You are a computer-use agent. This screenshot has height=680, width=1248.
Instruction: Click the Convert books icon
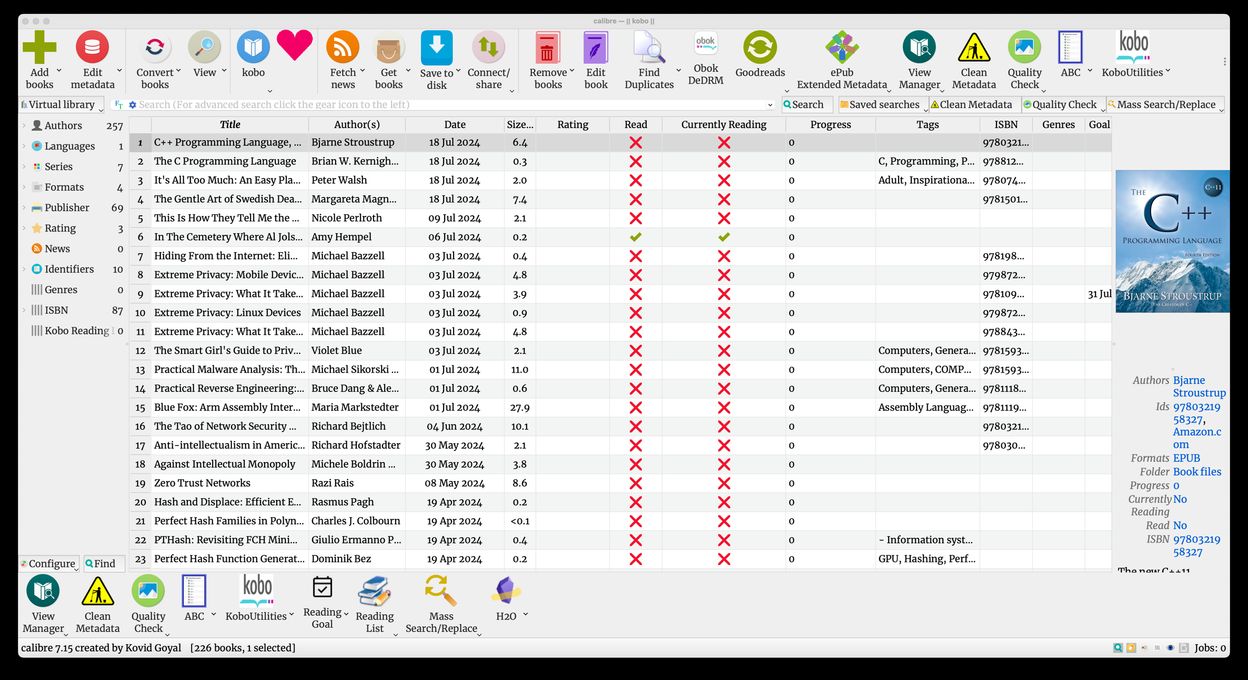coord(154,47)
